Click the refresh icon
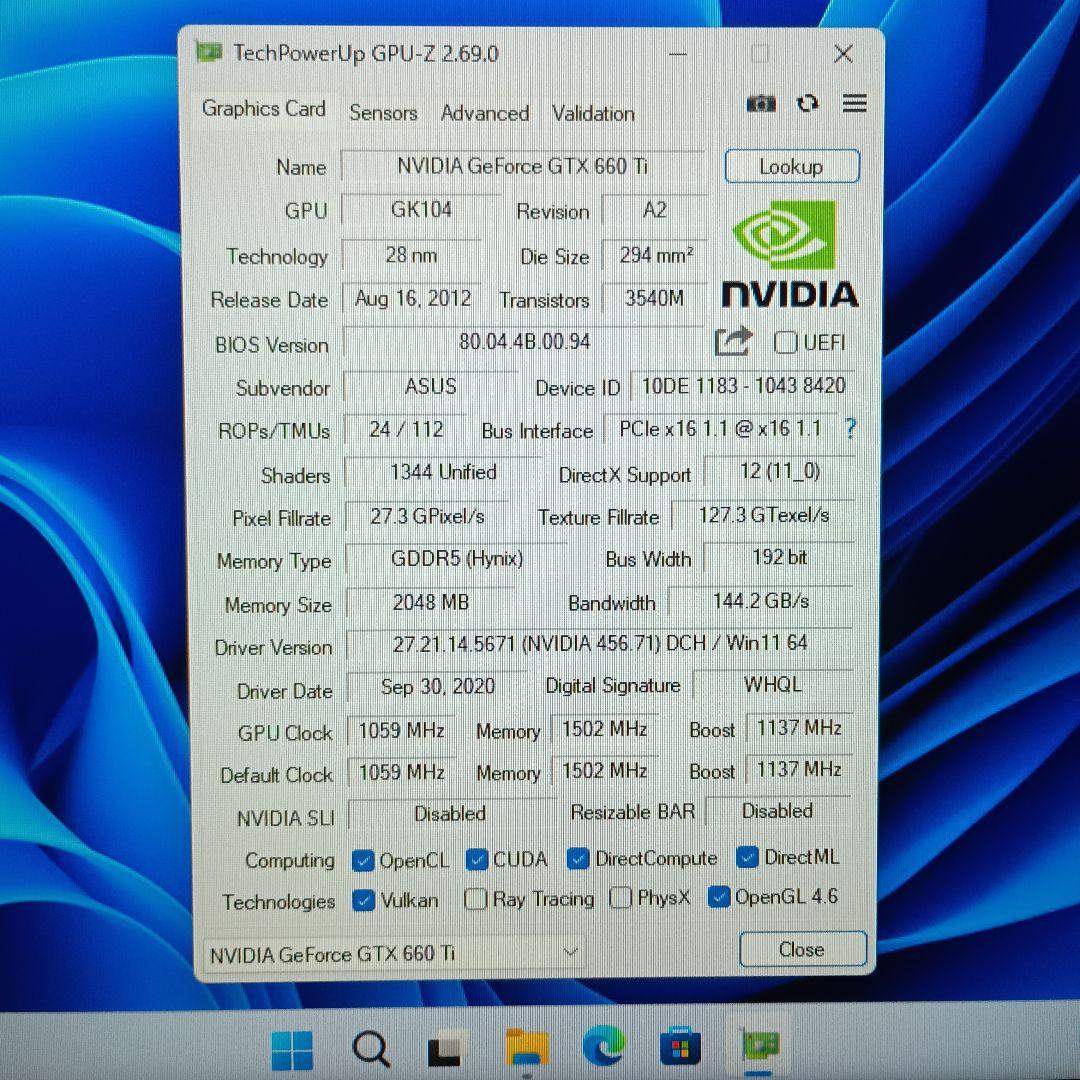Viewport: 1080px width, 1080px height. coord(807,104)
